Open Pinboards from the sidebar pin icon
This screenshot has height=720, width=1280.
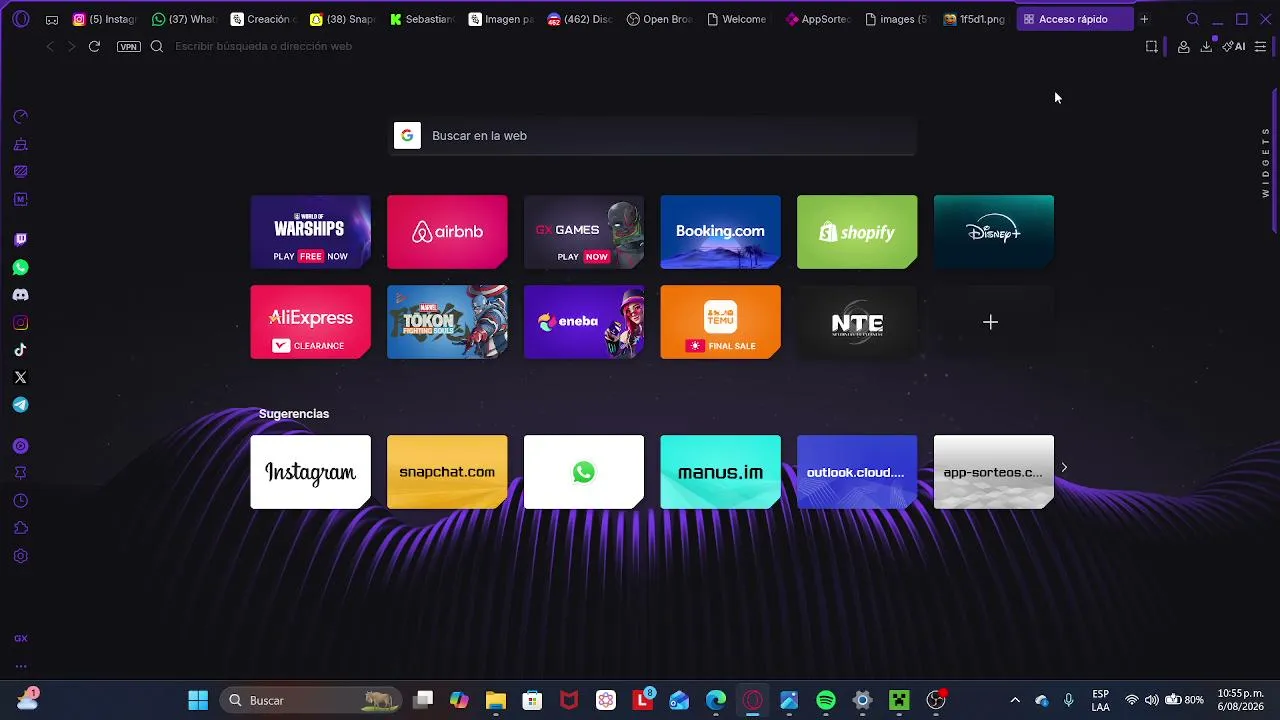pos(20,473)
